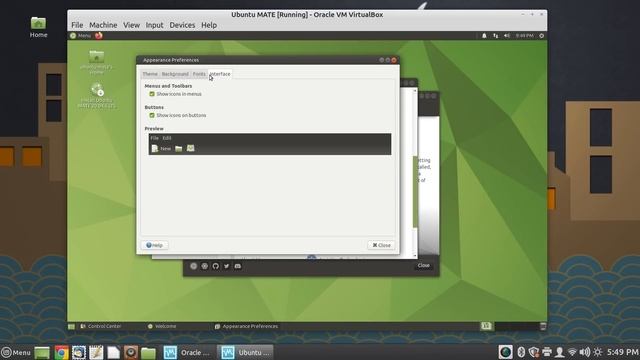Click the notification bell in guest panel
The width and height of the screenshot is (640, 360).
coord(484,36)
